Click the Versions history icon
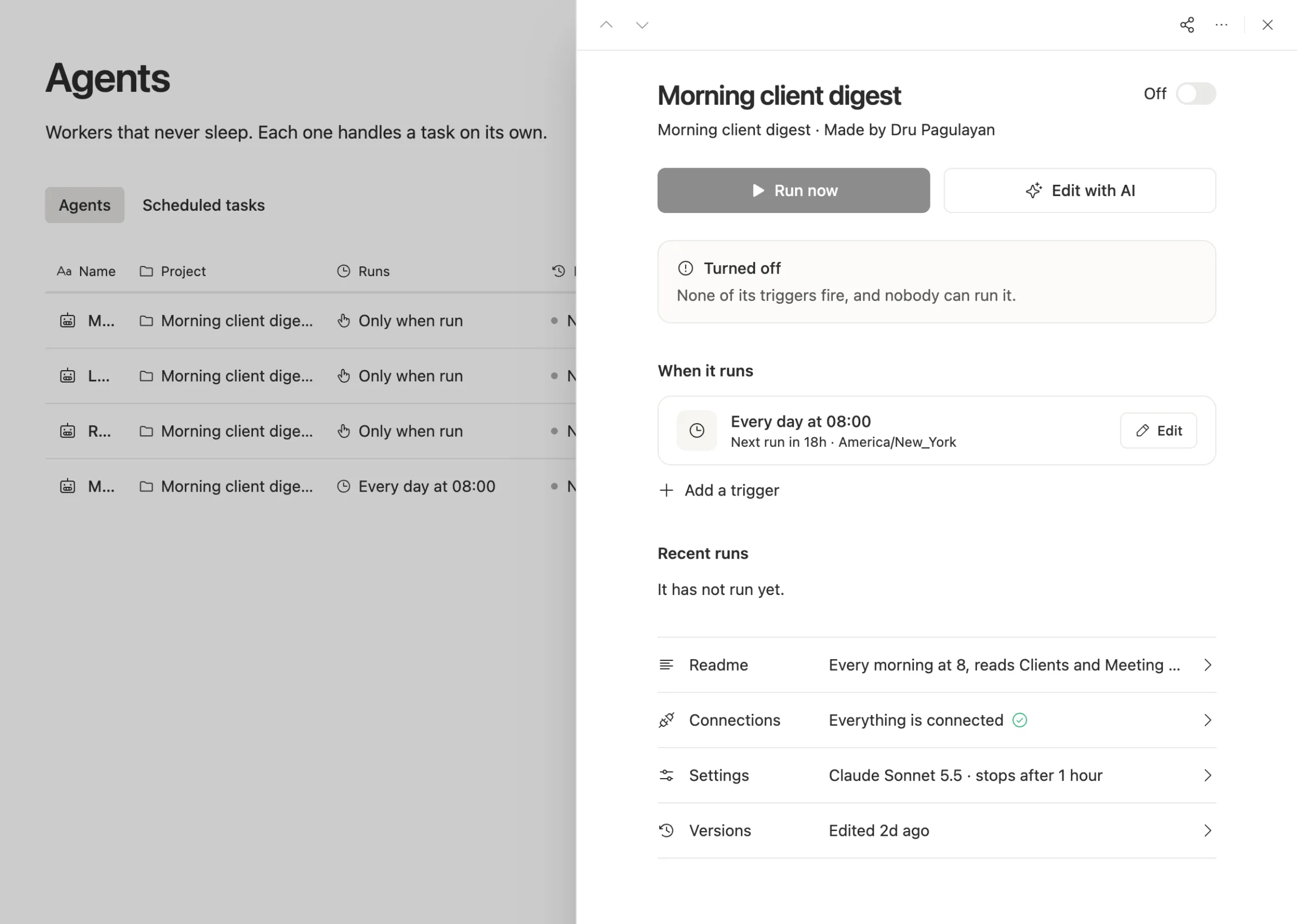Screen dimensions: 1297x924 point(666,831)
